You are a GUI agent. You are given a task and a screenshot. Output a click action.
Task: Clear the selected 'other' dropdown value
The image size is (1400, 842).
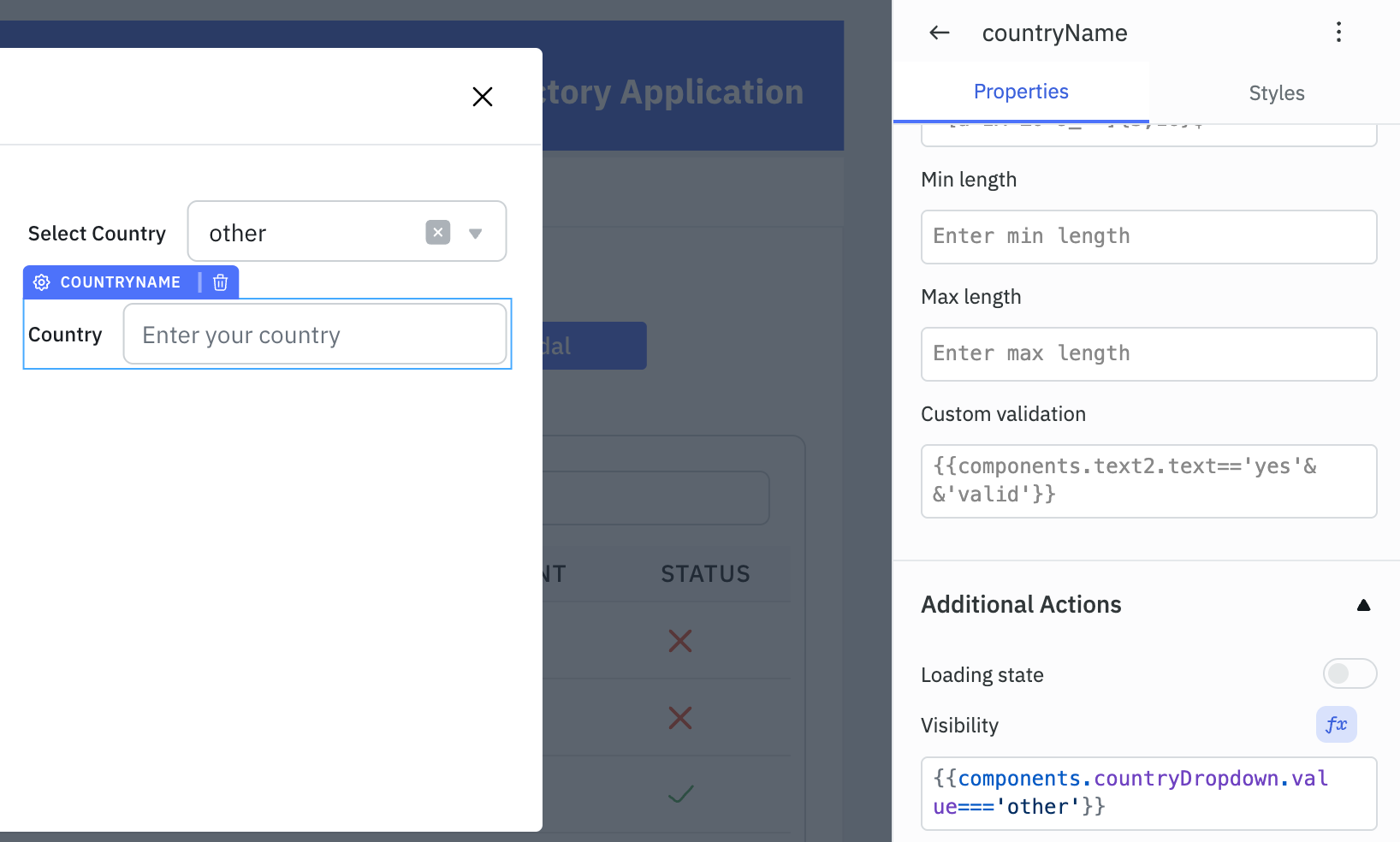pyautogui.click(x=438, y=233)
